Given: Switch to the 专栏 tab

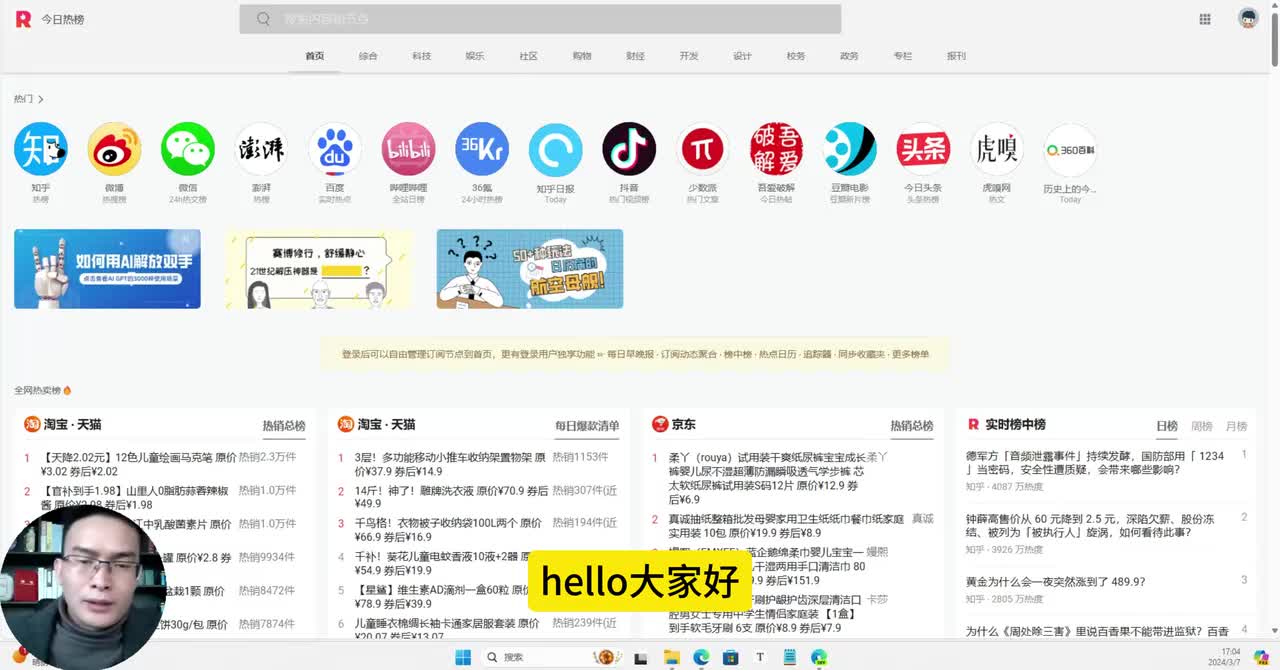Looking at the screenshot, I should click(x=903, y=56).
